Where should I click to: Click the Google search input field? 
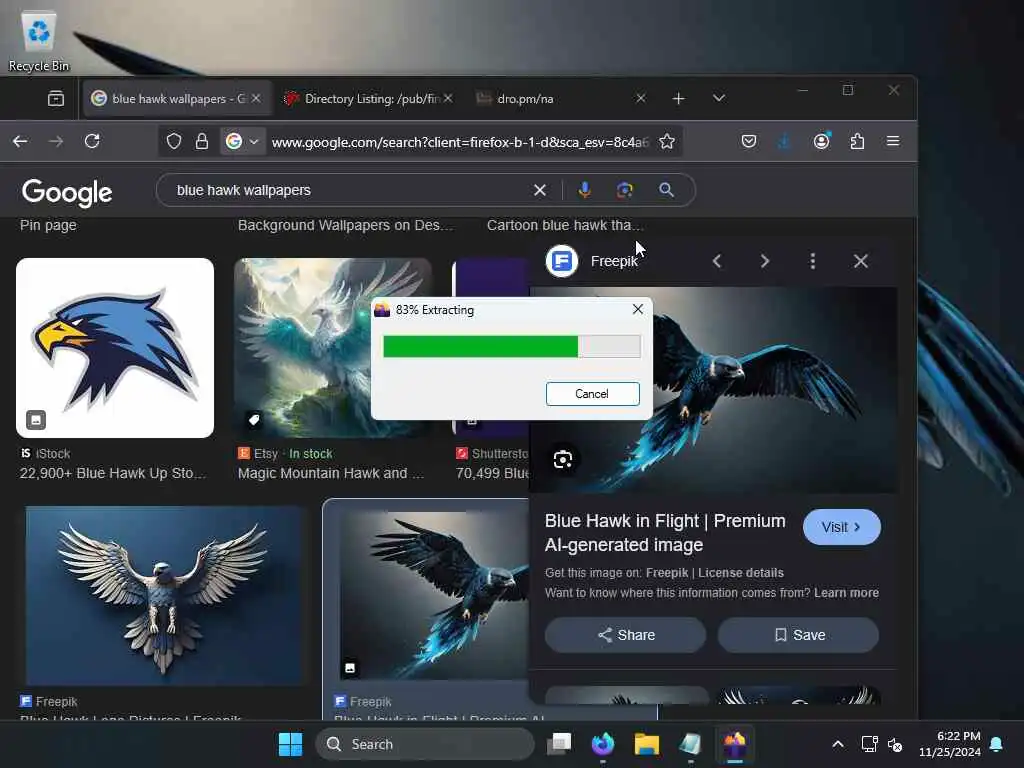coord(353,190)
